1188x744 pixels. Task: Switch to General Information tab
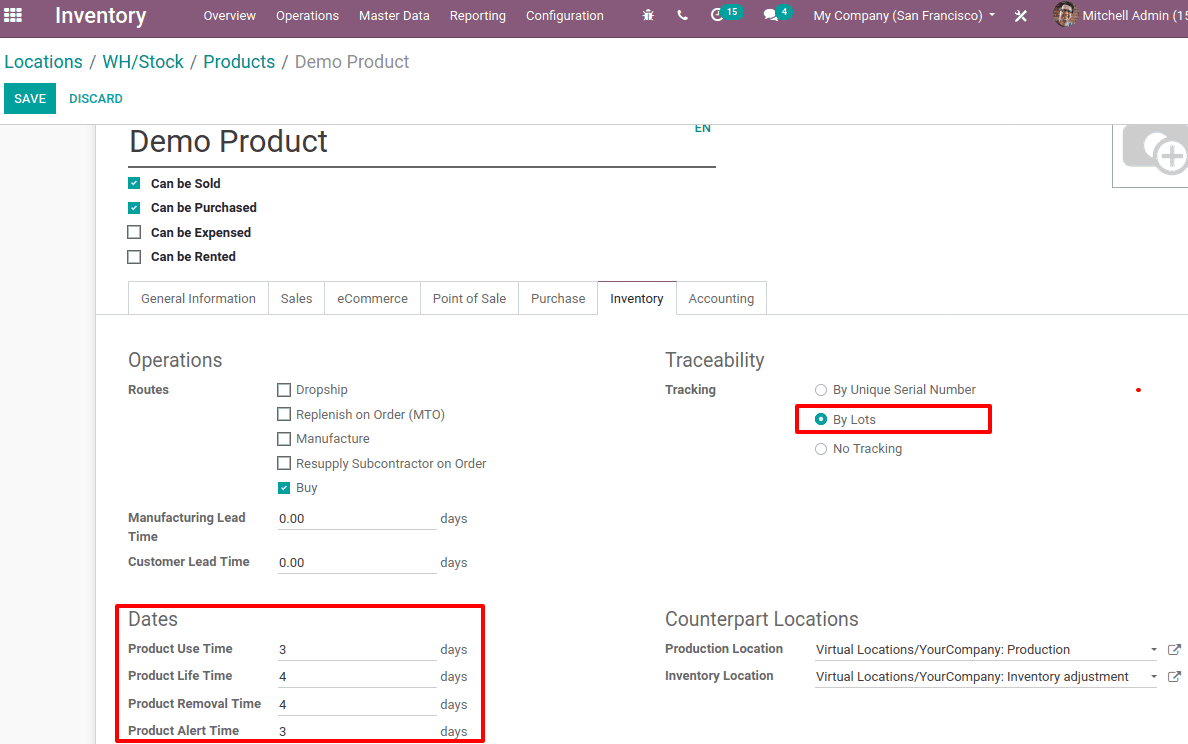199,299
